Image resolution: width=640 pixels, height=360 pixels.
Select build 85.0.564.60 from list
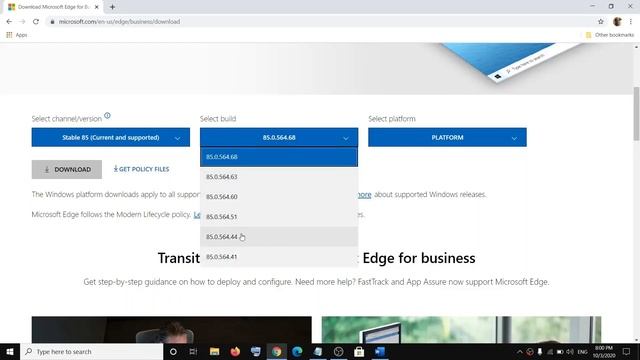coord(279,197)
